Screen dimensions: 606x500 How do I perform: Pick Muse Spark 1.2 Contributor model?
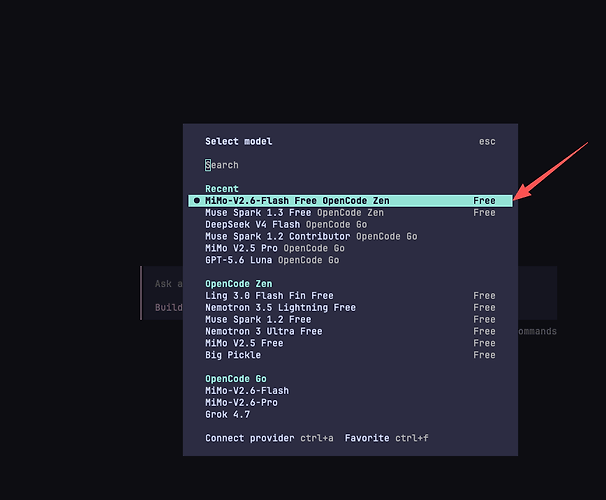pyautogui.click(x=350, y=236)
